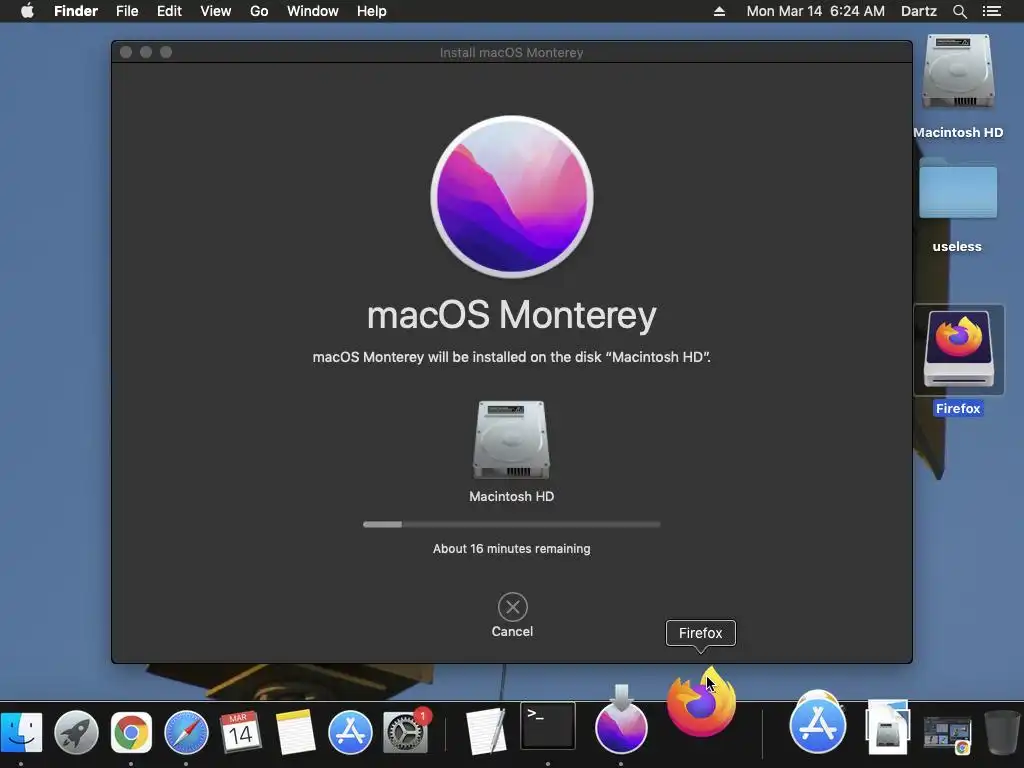Open TextEdit from the Dock
Screen dimensions: 1024x768
(x=486, y=731)
